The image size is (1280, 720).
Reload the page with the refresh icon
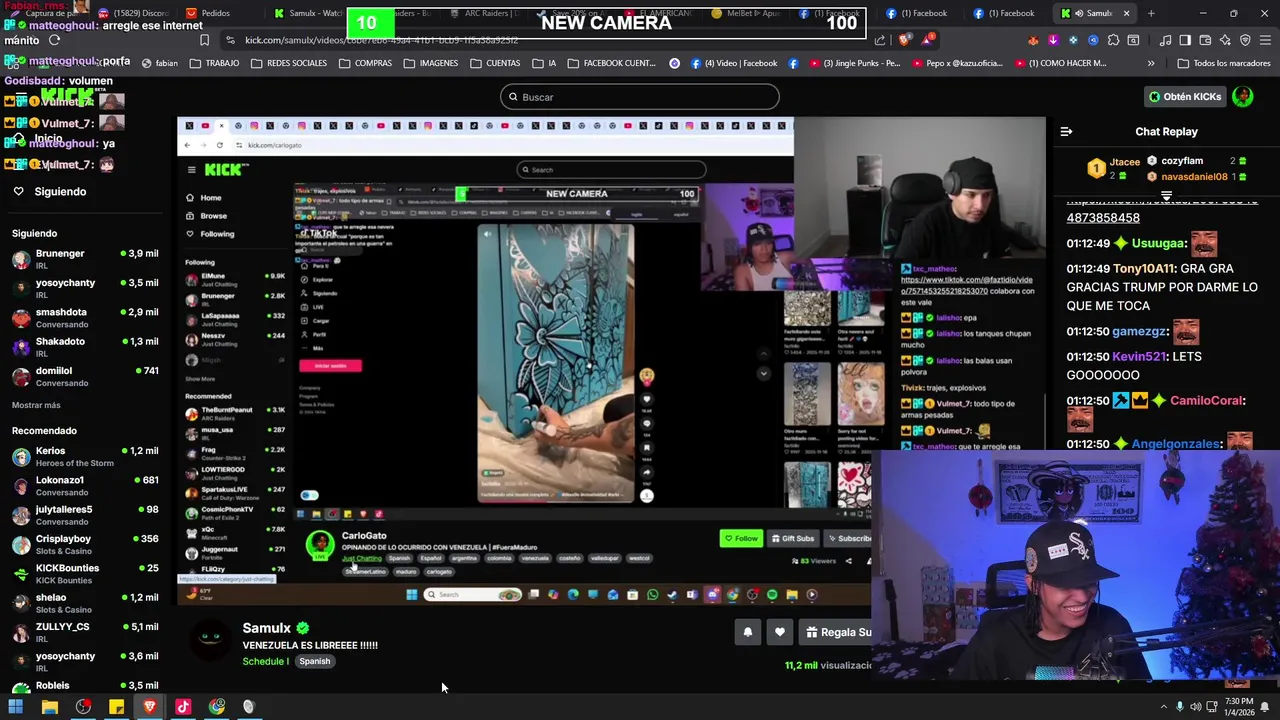click(54, 40)
